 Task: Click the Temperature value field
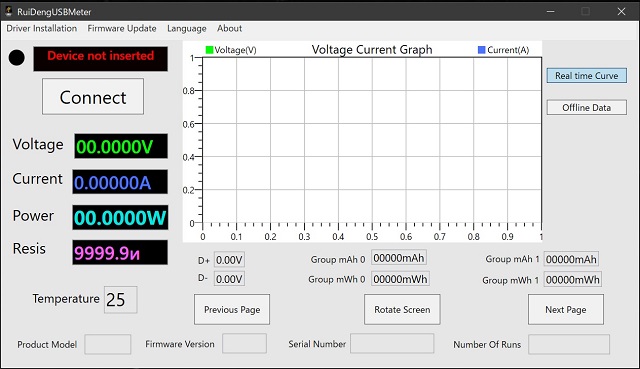(120, 300)
